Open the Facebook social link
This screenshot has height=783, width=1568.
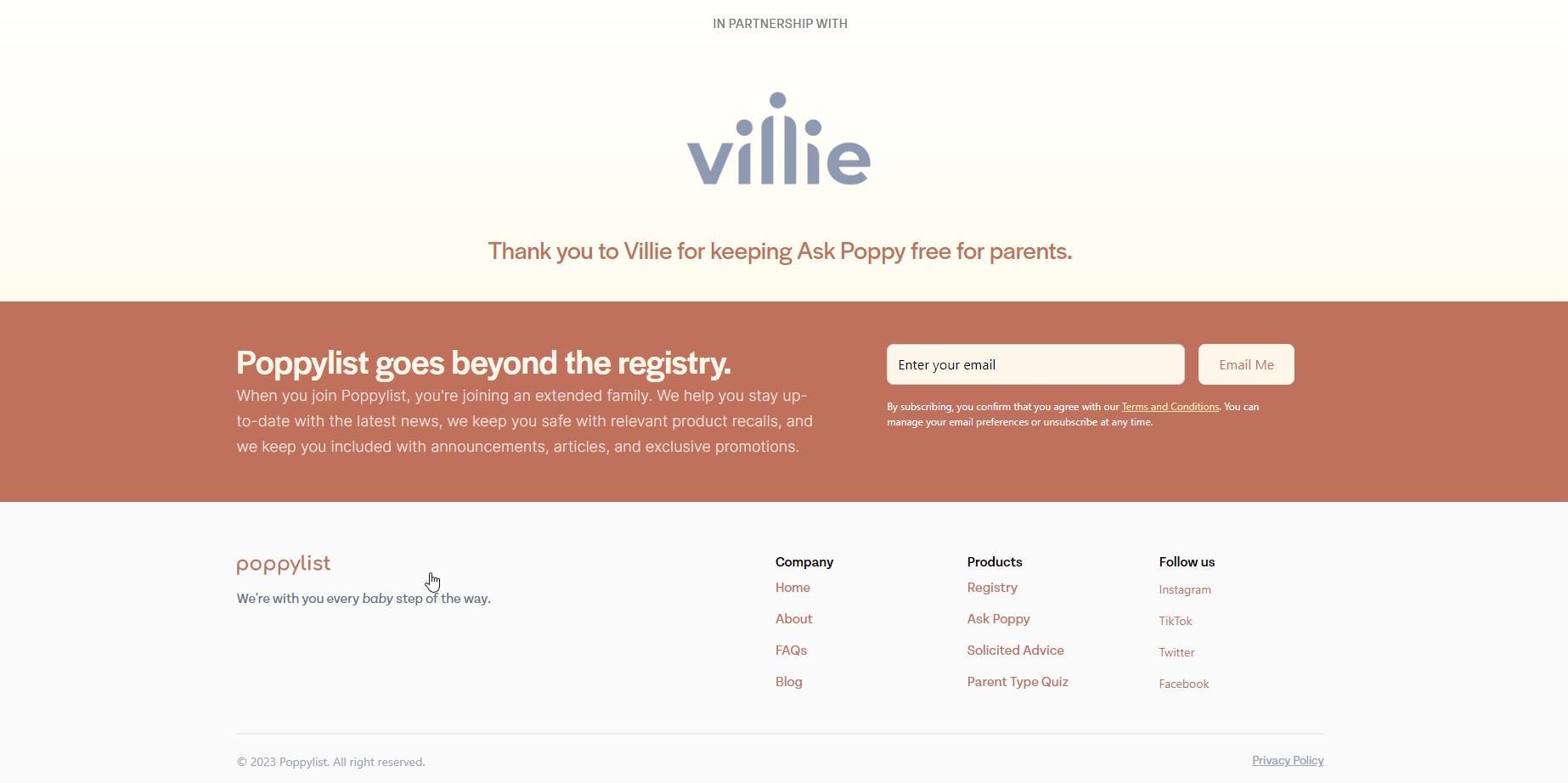[x=1184, y=684]
